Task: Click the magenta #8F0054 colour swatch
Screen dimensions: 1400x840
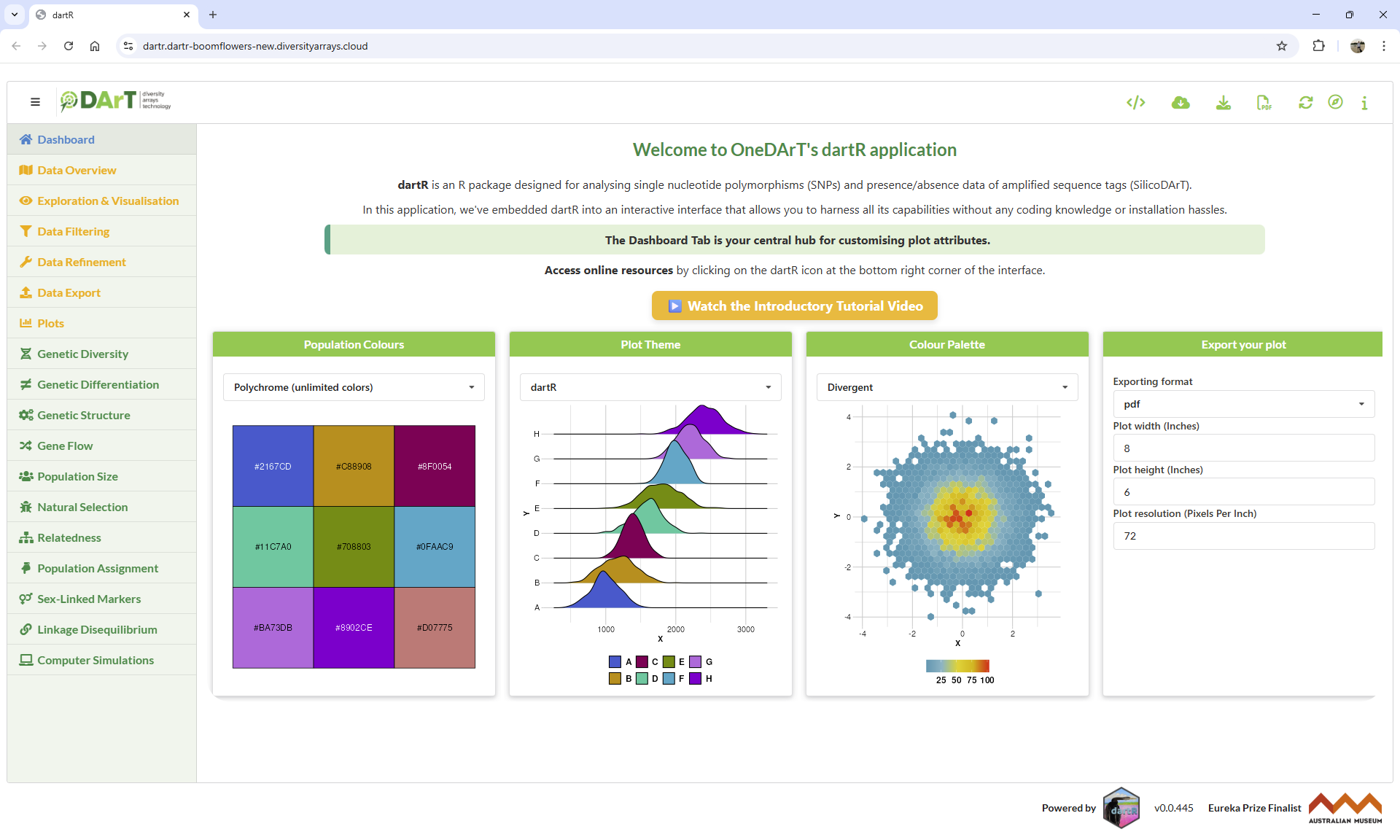Action: click(x=435, y=466)
